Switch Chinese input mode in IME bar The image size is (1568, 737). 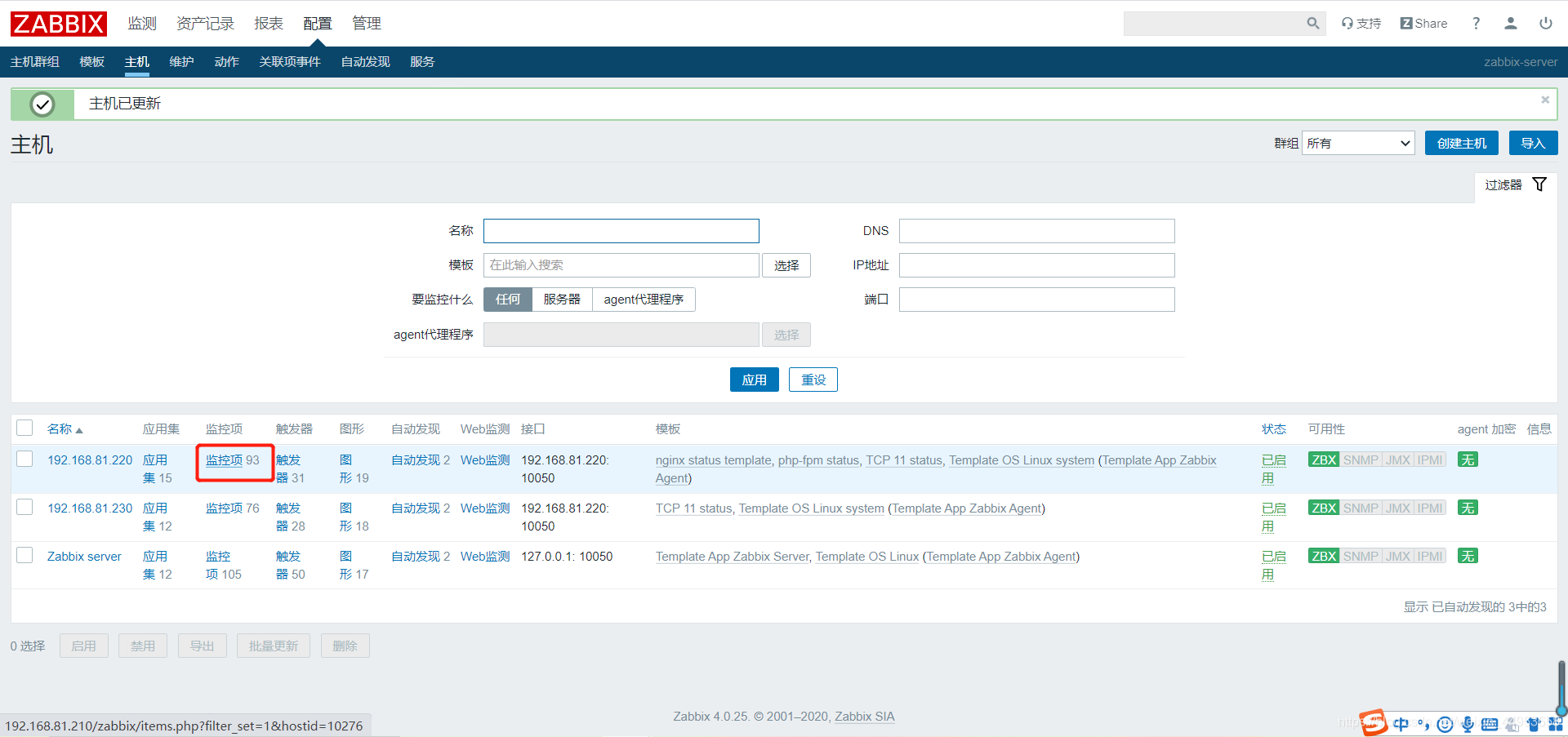1401,724
